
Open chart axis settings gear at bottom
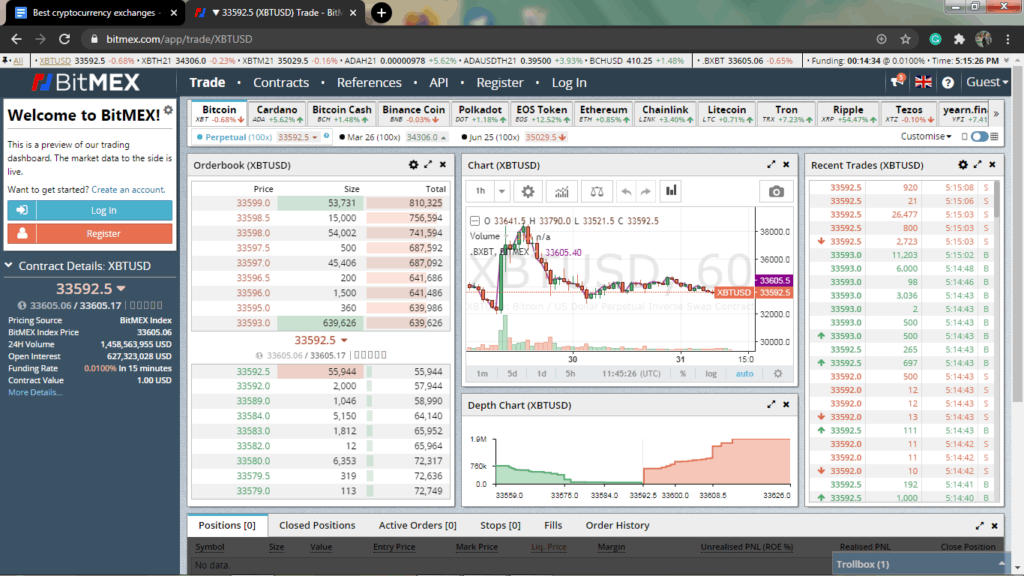(778, 374)
